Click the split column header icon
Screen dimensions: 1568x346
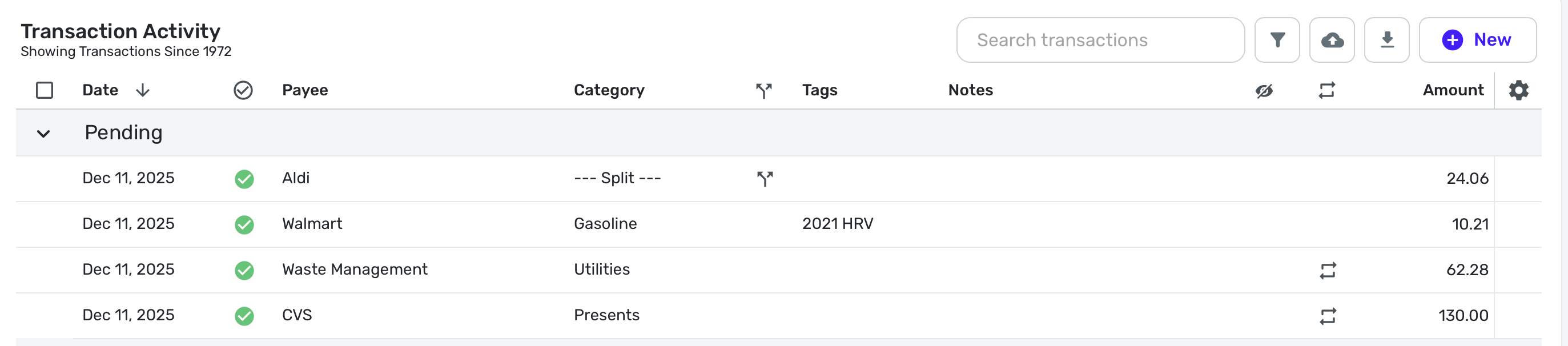[764, 91]
